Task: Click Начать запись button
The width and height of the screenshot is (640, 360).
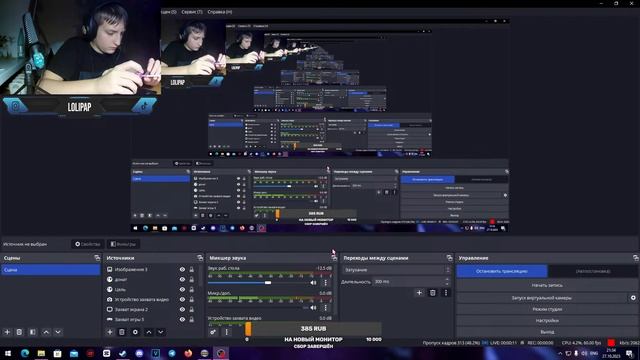Action: [547, 285]
